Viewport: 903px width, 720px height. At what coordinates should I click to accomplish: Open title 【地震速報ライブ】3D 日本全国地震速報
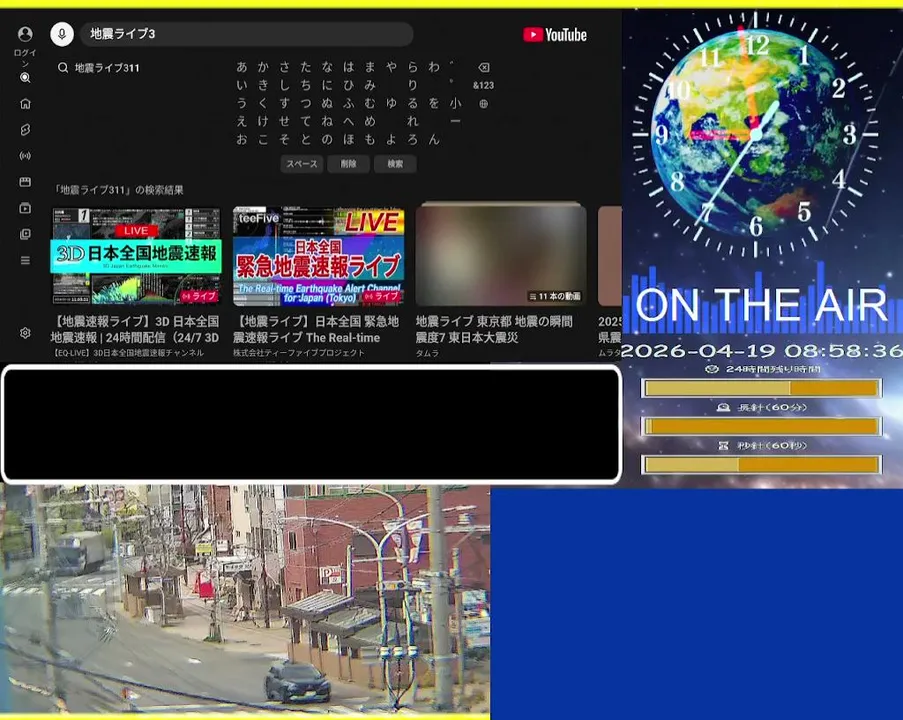tap(135, 329)
